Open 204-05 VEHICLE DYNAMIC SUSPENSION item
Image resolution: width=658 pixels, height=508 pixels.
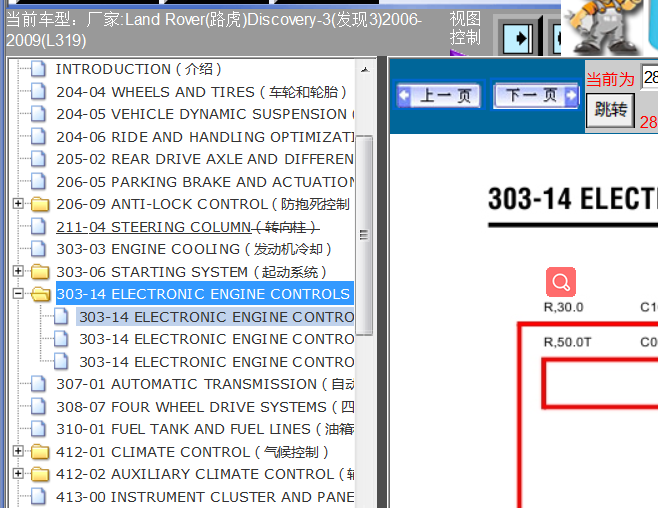click(205, 114)
